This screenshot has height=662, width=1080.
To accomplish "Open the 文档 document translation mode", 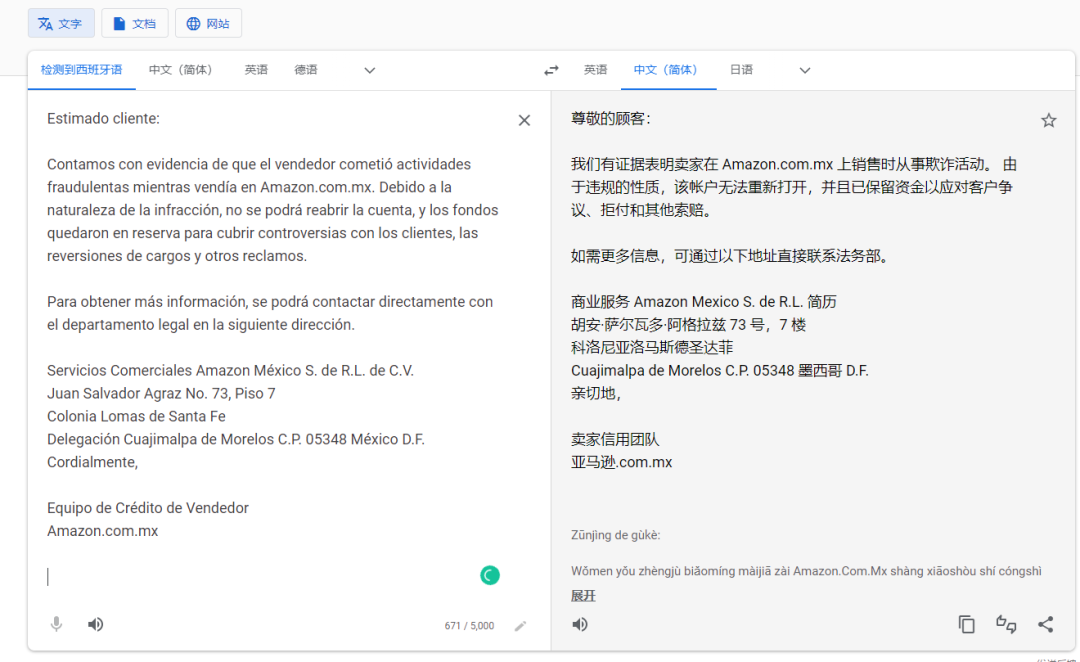I will (x=135, y=23).
